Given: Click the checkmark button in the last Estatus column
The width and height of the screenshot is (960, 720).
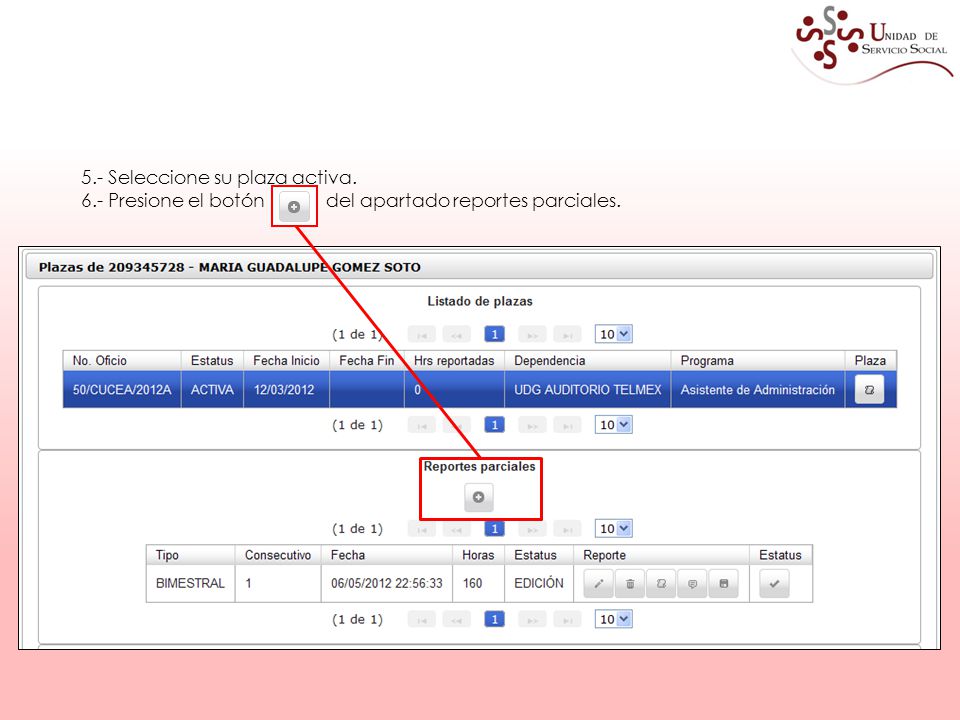Looking at the screenshot, I should [774, 583].
